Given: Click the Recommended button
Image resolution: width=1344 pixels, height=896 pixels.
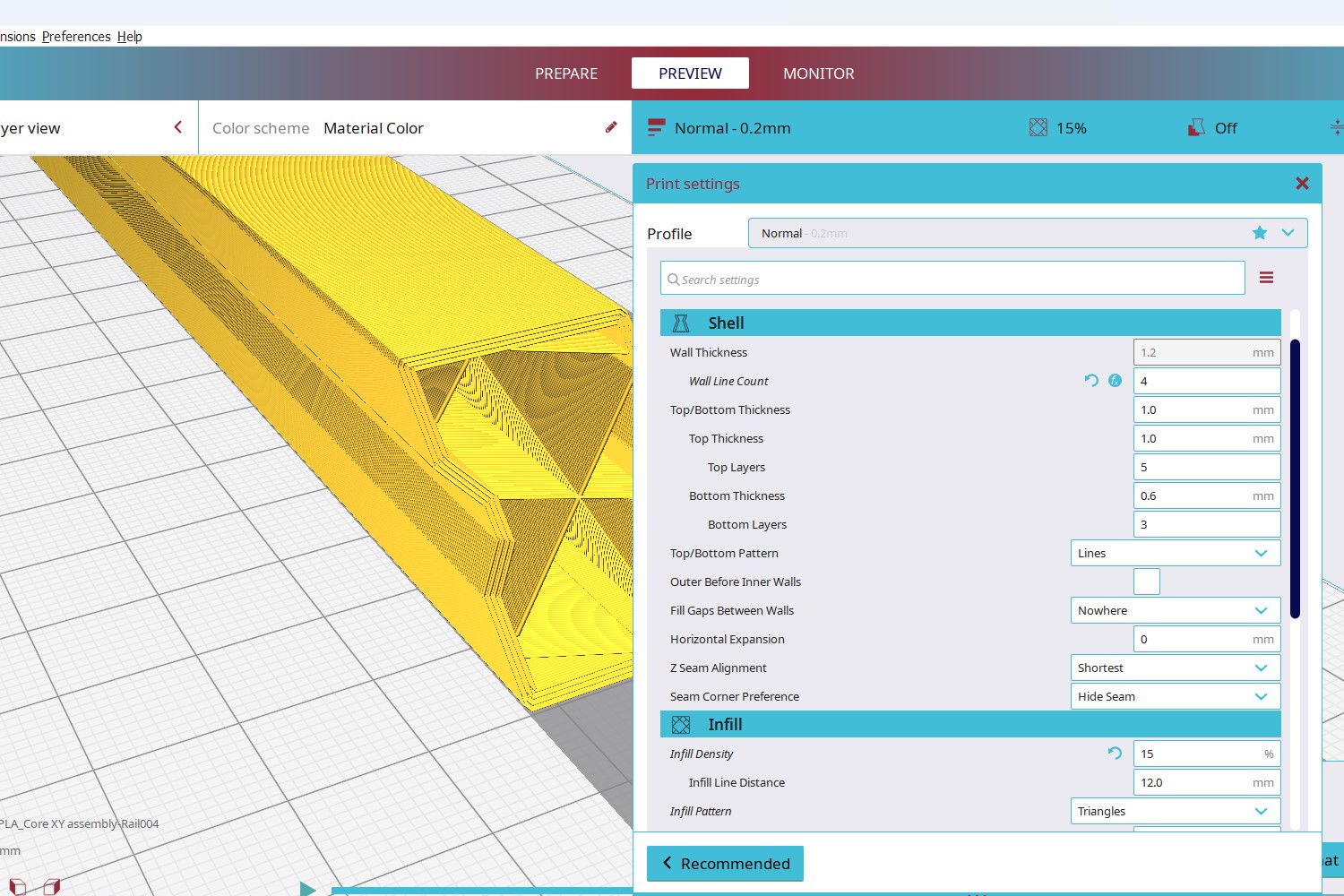Looking at the screenshot, I should tap(725, 863).
